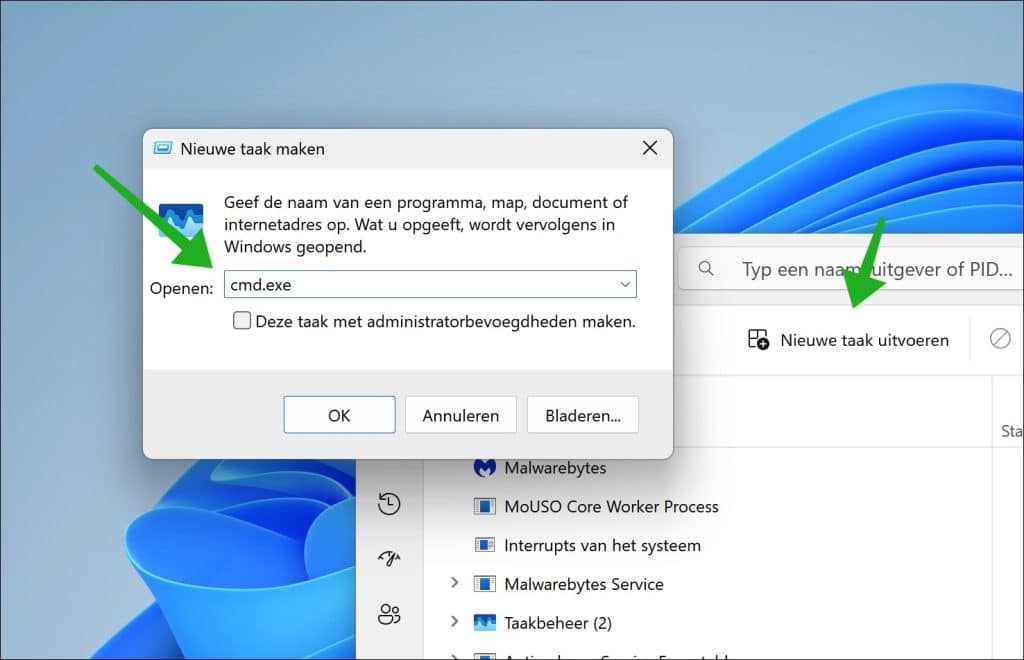Browse for a file using Bladeren
The height and width of the screenshot is (660, 1024).
click(583, 414)
